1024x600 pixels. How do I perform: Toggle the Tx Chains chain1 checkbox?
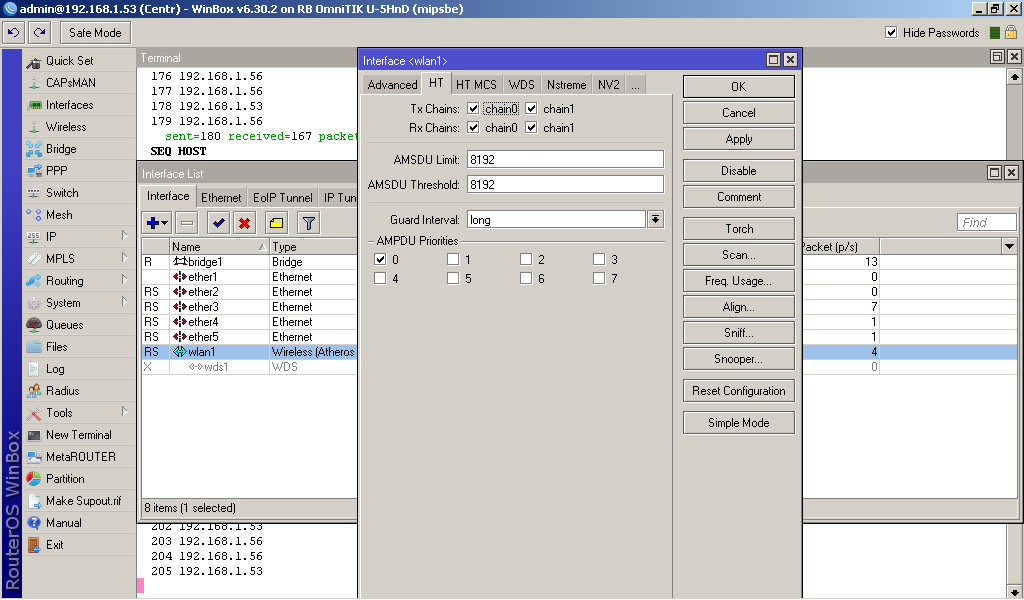(x=531, y=109)
